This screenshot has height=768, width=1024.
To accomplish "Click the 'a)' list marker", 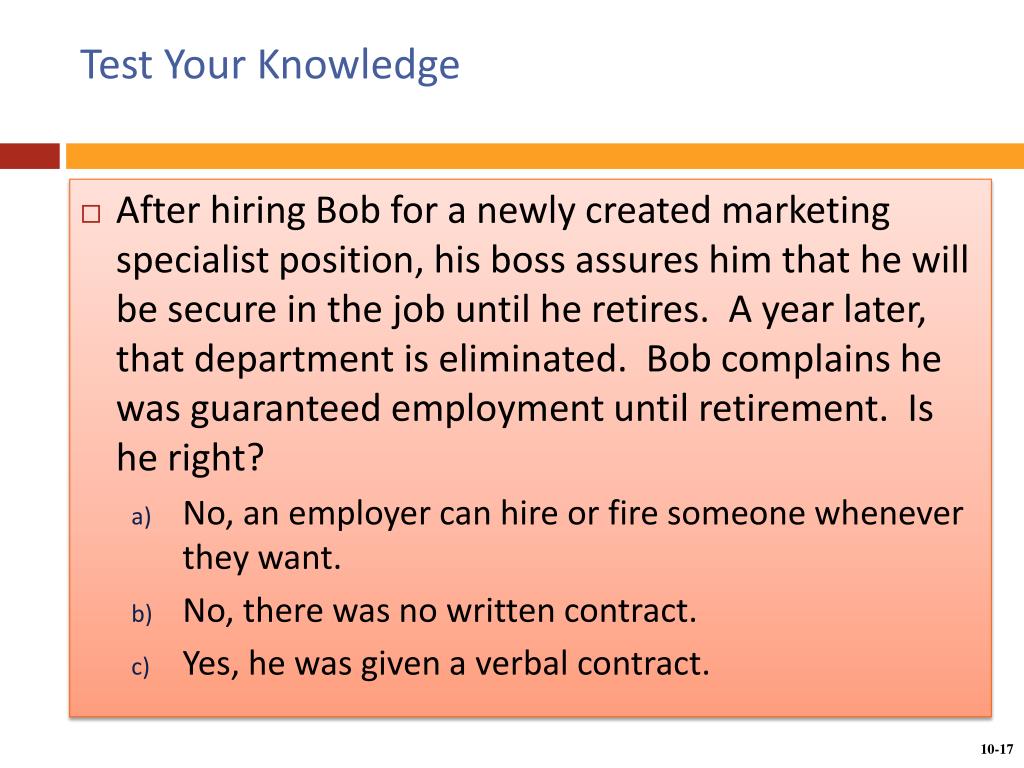I will pyautogui.click(x=141, y=517).
